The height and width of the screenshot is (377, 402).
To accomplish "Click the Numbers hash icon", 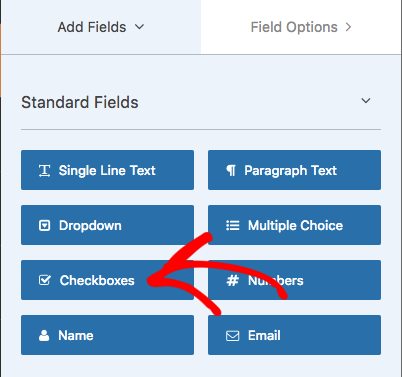I will pos(232,281).
